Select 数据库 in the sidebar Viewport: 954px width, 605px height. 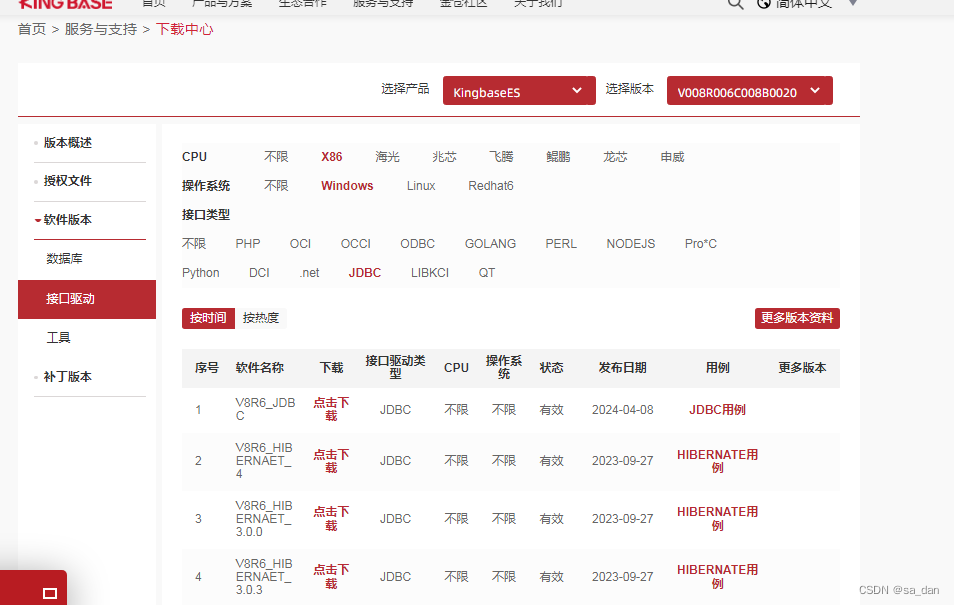tap(64, 259)
